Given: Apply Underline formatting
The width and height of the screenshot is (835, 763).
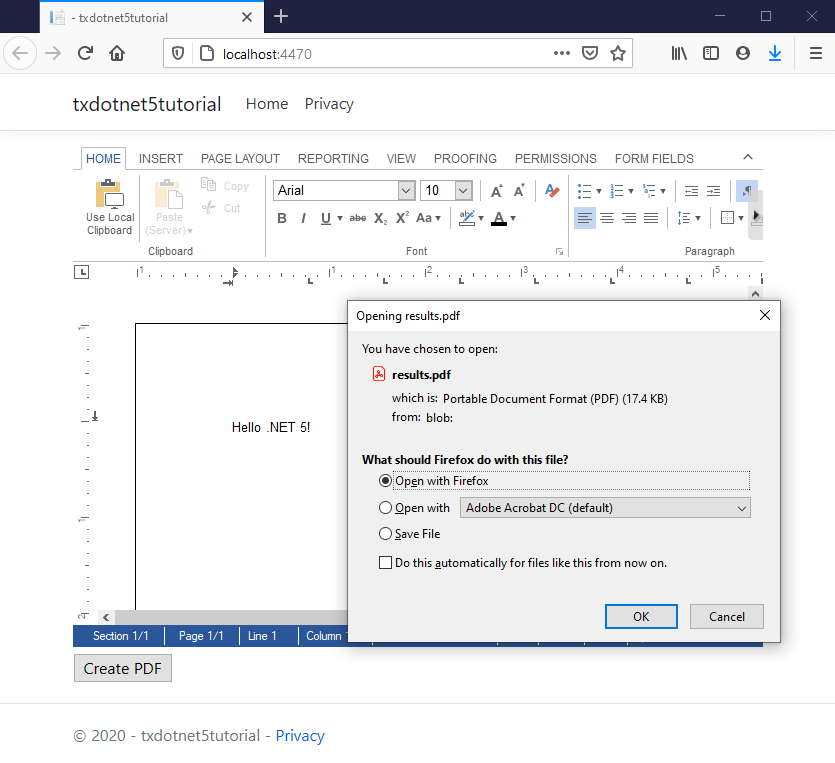Looking at the screenshot, I should (325, 218).
